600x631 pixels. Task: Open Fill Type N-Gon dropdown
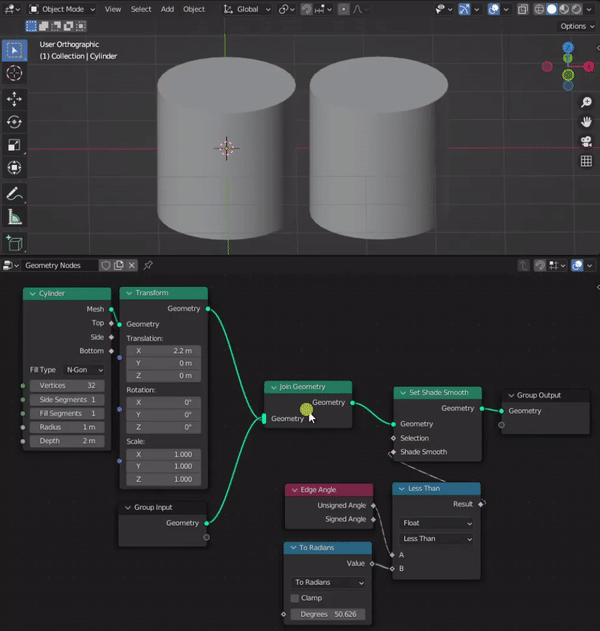[x=85, y=370]
